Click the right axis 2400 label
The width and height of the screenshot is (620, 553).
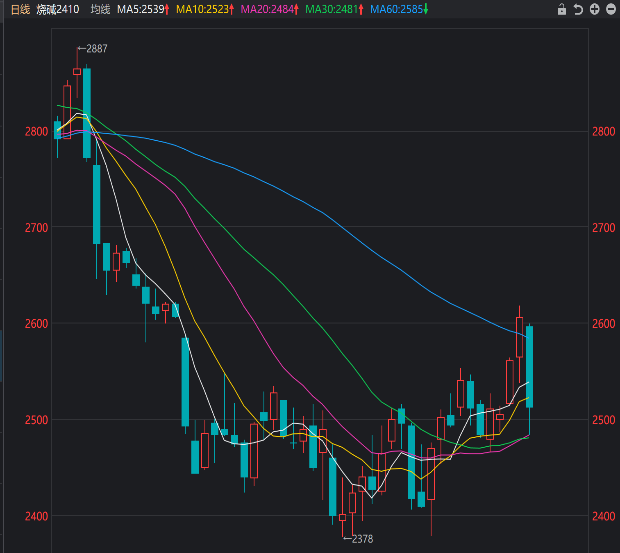coord(603,516)
